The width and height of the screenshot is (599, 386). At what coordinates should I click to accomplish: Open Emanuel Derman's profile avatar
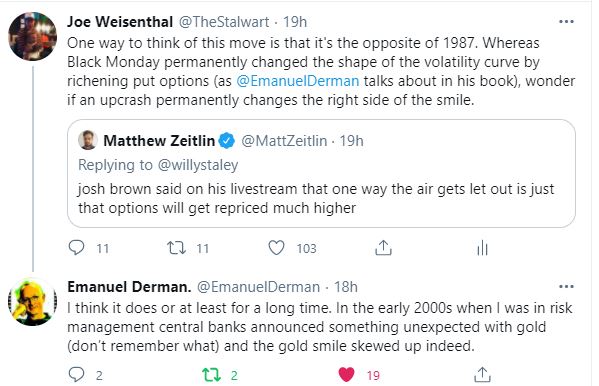coord(32,302)
